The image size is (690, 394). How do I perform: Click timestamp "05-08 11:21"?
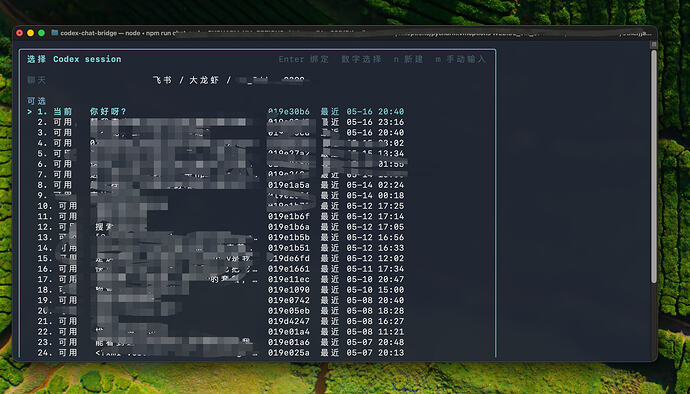(375, 332)
